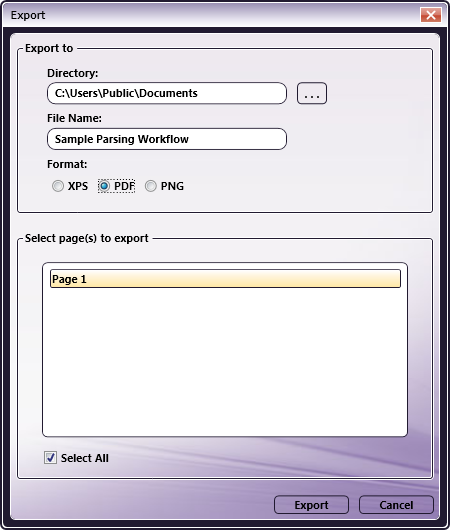This screenshot has height=530, width=450.
Task: Click empty area of the pages list box
Action: [225, 362]
